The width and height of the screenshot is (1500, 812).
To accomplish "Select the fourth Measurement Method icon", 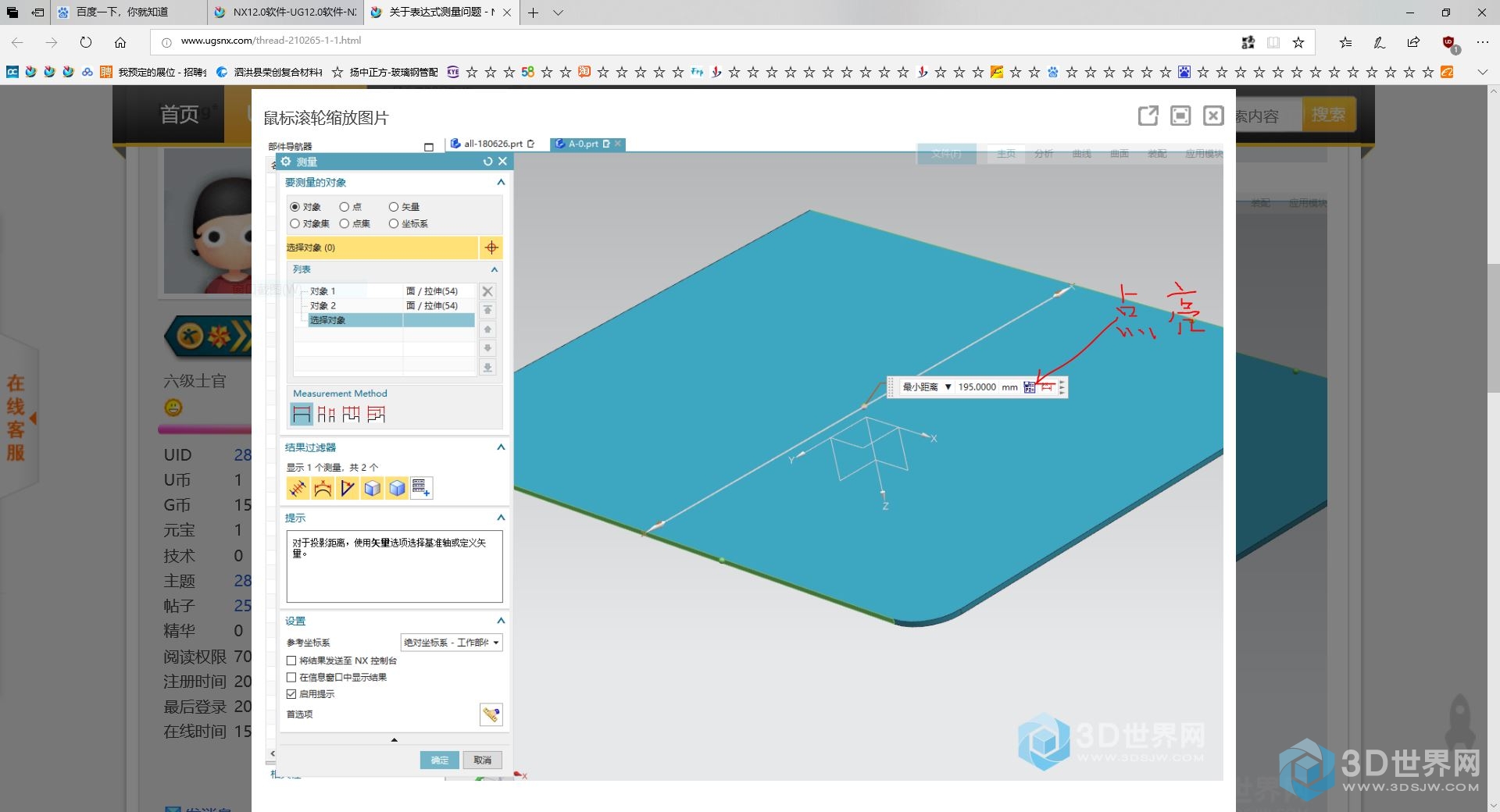I will [377, 414].
